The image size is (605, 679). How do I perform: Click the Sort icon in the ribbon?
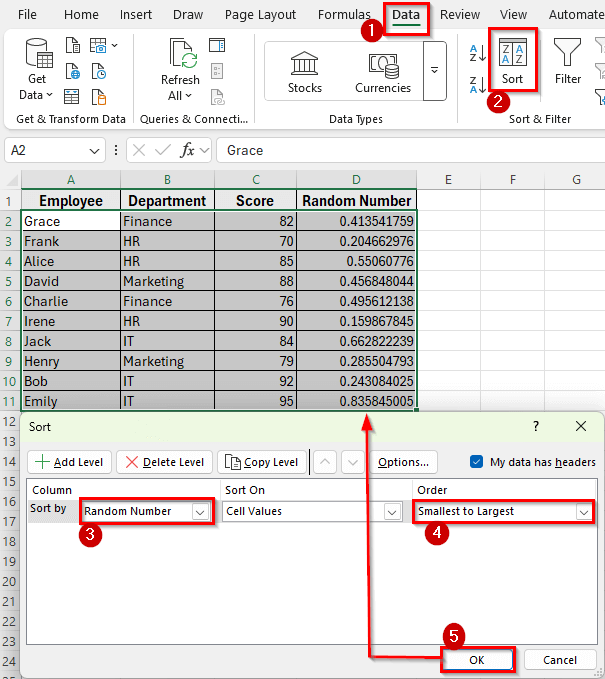tap(512, 60)
